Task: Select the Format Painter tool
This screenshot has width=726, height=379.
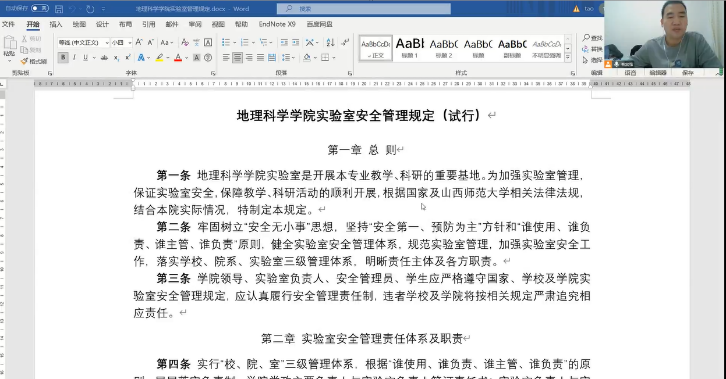Action: (x=34, y=61)
